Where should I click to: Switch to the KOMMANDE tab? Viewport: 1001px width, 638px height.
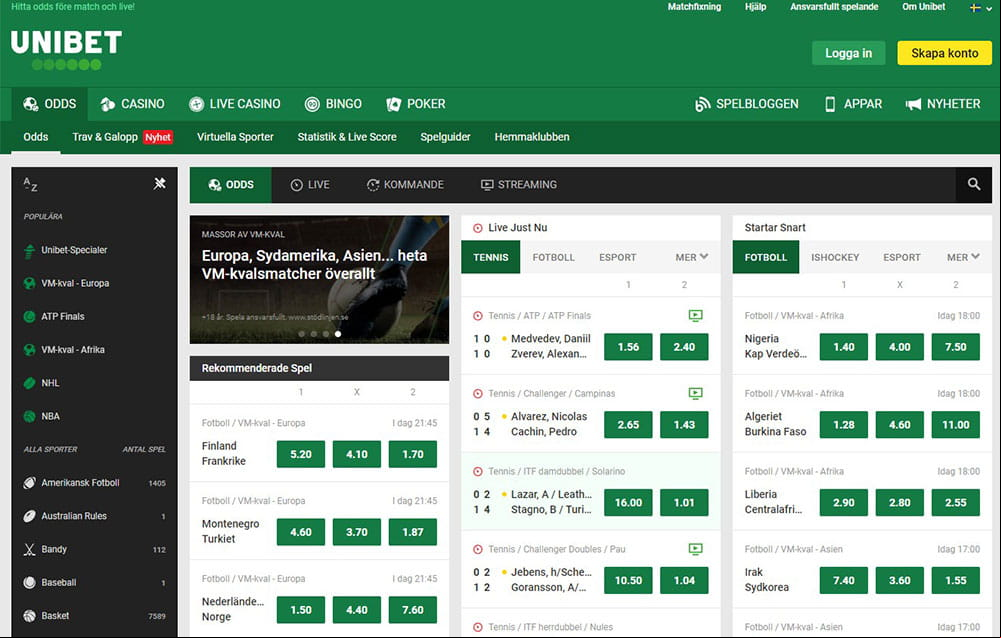(x=405, y=185)
